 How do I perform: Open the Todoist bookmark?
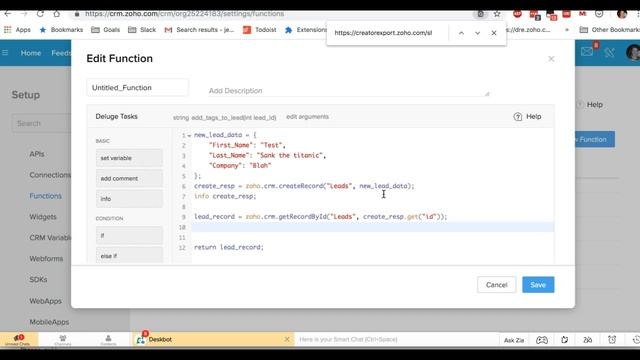pos(260,30)
